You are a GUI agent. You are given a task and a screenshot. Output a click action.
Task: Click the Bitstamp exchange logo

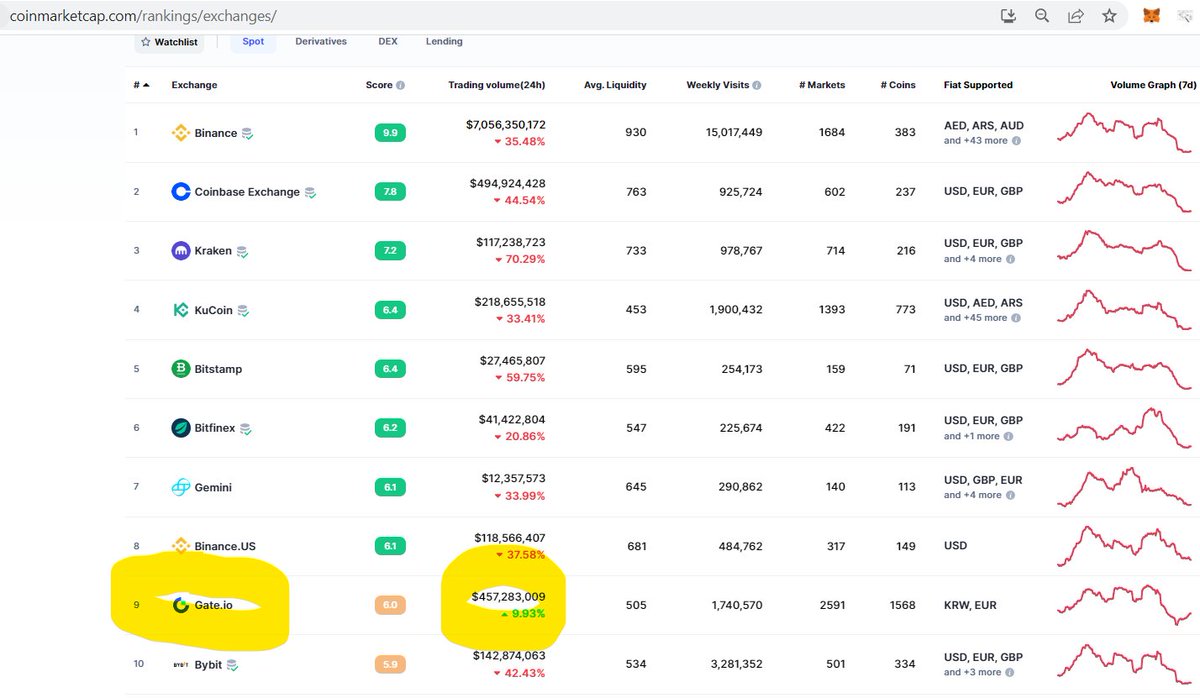point(181,369)
